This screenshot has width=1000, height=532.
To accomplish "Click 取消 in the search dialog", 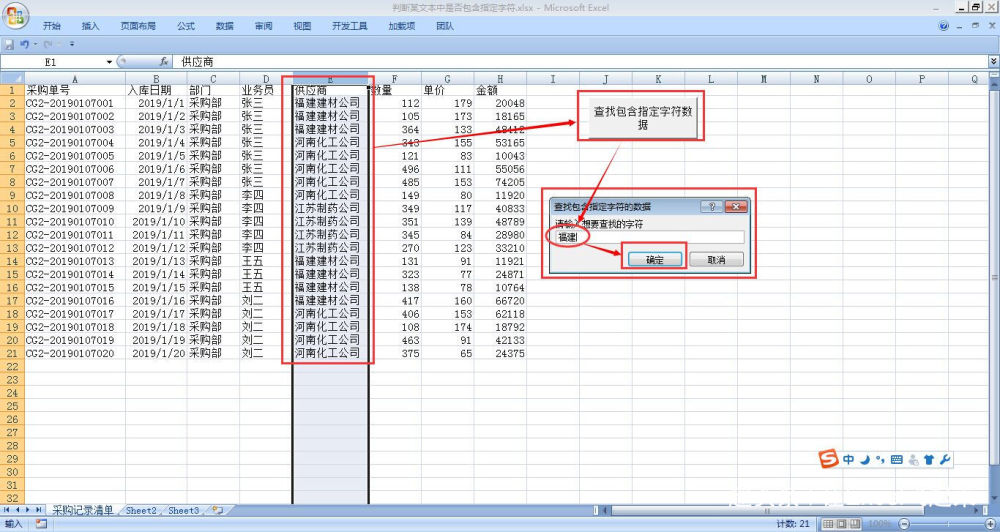I will pyautogui.click(x=716, y=260).
